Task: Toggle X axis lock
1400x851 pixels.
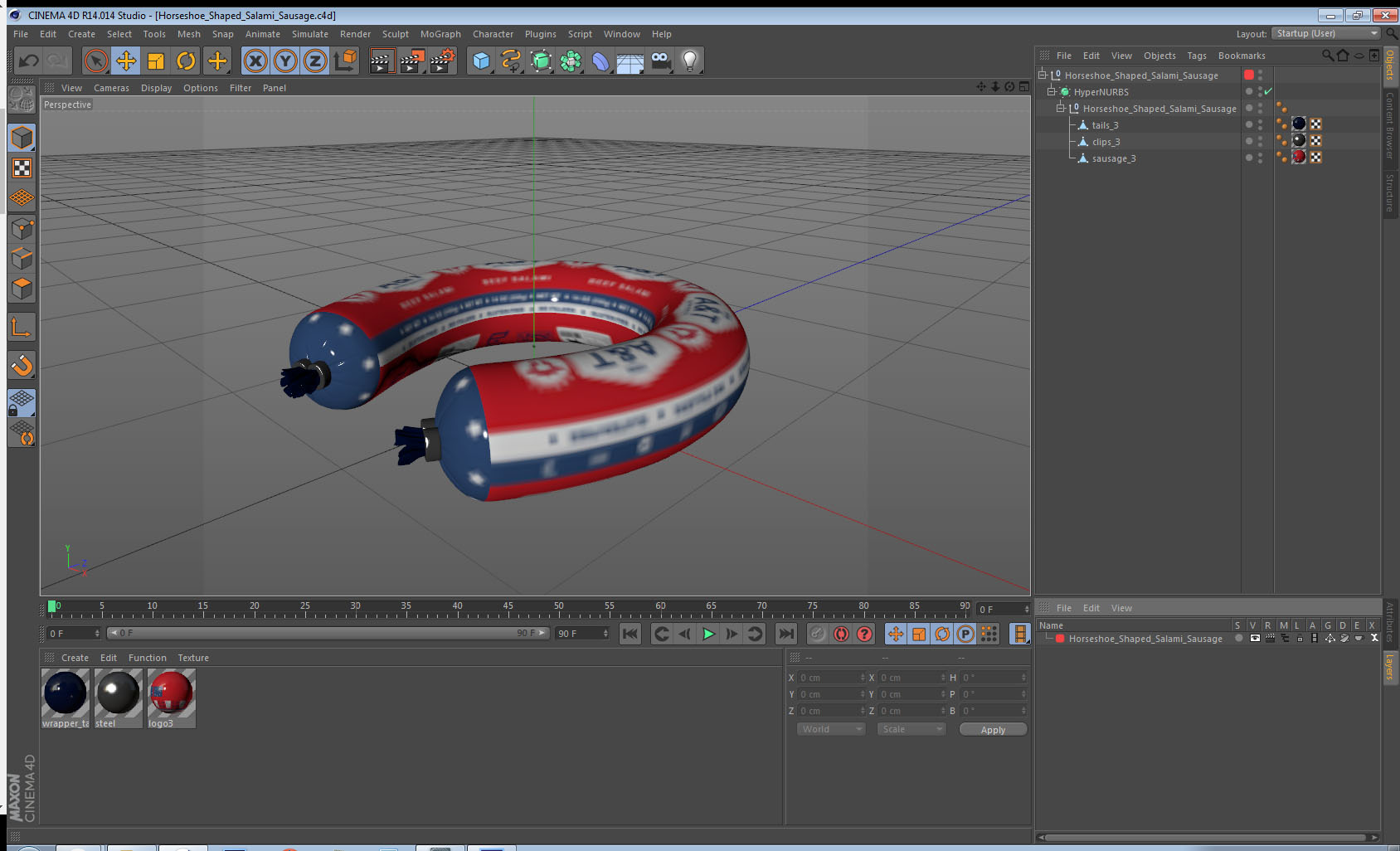Action: [255, 61]
